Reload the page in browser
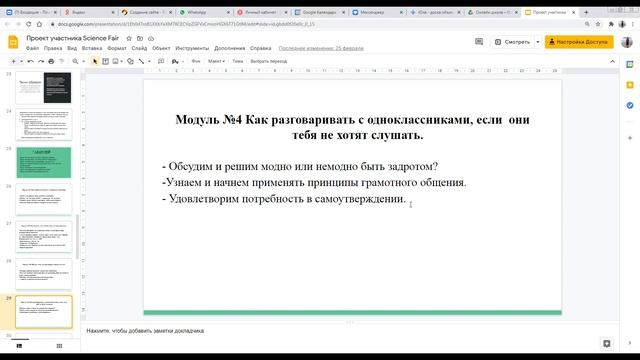This screenshot has width=640, height=360. click(x=29, y=24)
